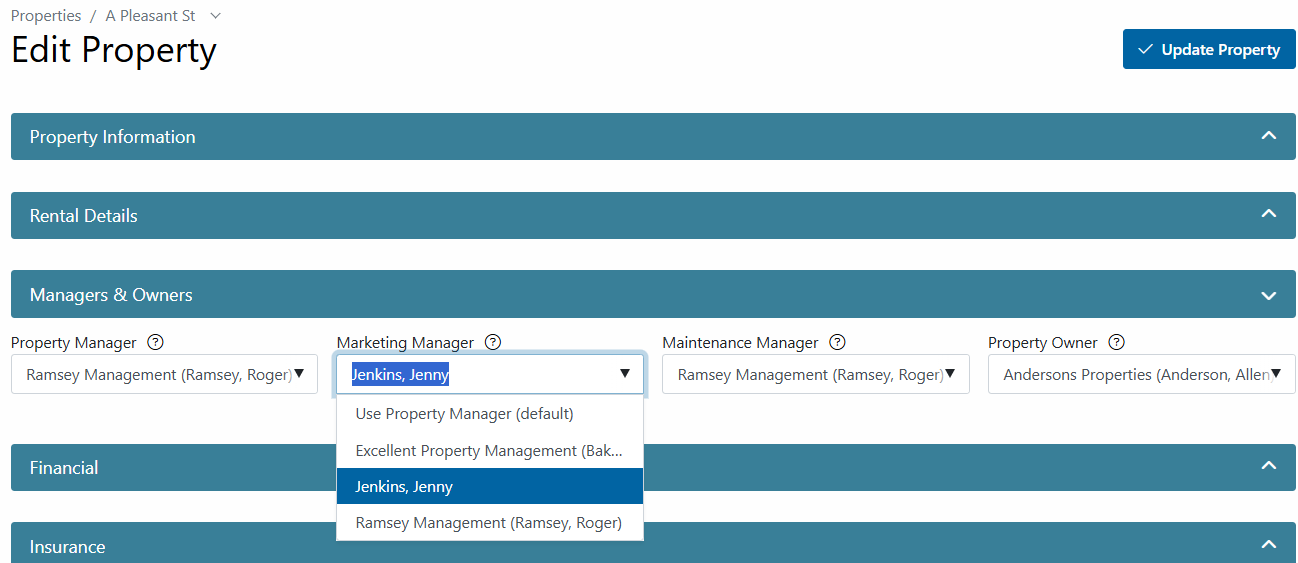Expand Property Information section chevron
This screenshot has width=1298, height=563.
(x=1269, y=136)
